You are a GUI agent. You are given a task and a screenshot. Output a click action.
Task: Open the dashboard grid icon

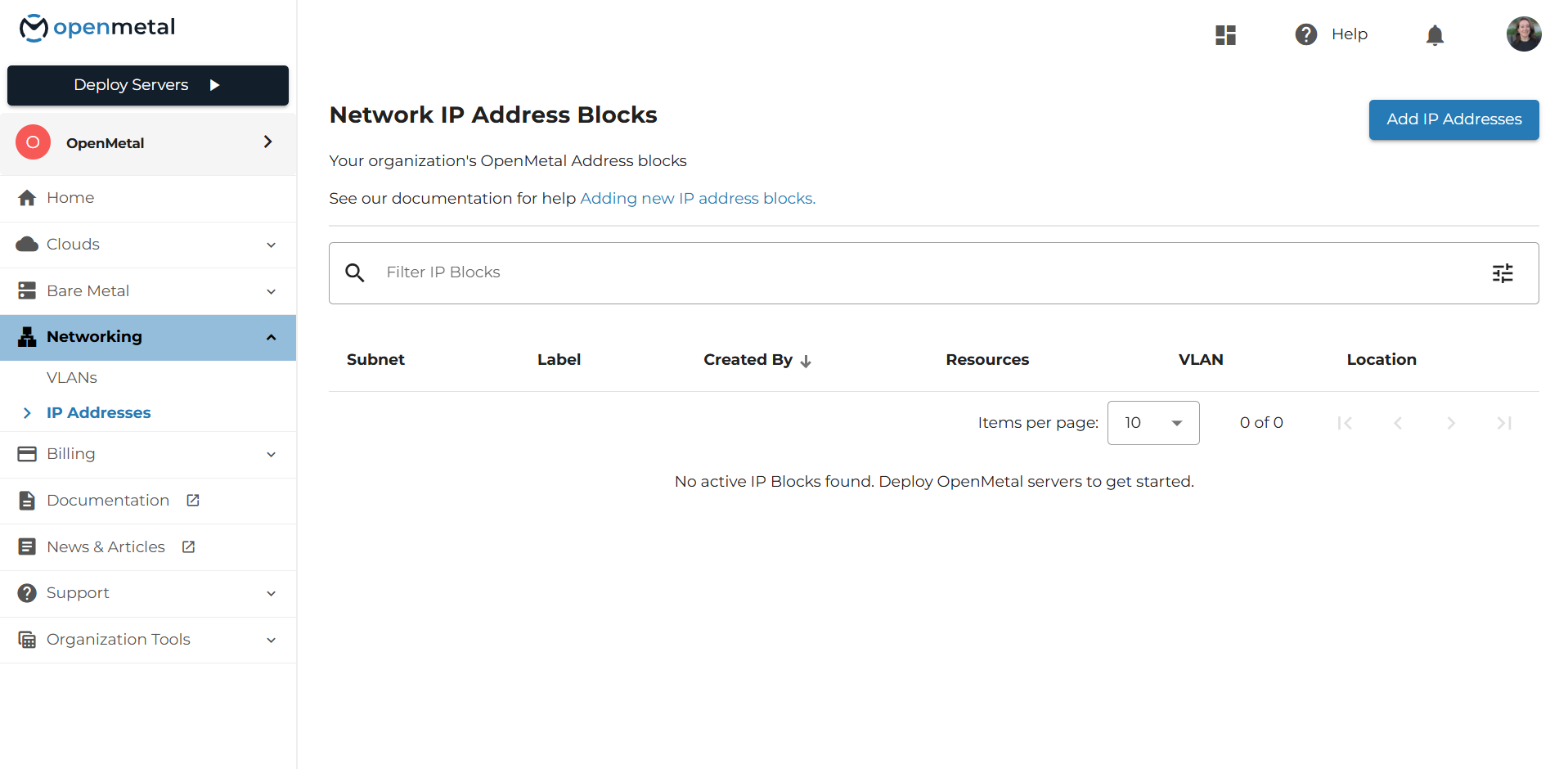click(x=1225, y=34)
